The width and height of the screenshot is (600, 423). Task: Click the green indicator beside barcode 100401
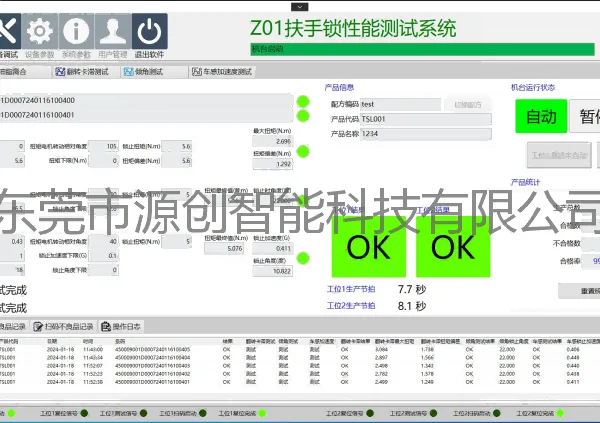click(x=303, y=116)
